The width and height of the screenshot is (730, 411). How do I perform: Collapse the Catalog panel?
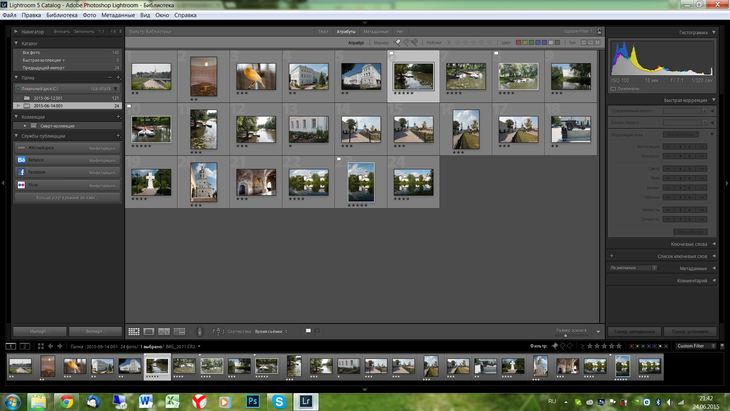coord(16,43)
